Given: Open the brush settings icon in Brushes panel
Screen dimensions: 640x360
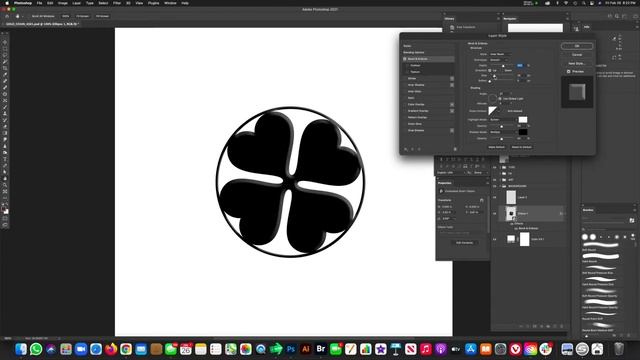Looking at the screenshot, I should pyautogui.click(x=632, y=220).
